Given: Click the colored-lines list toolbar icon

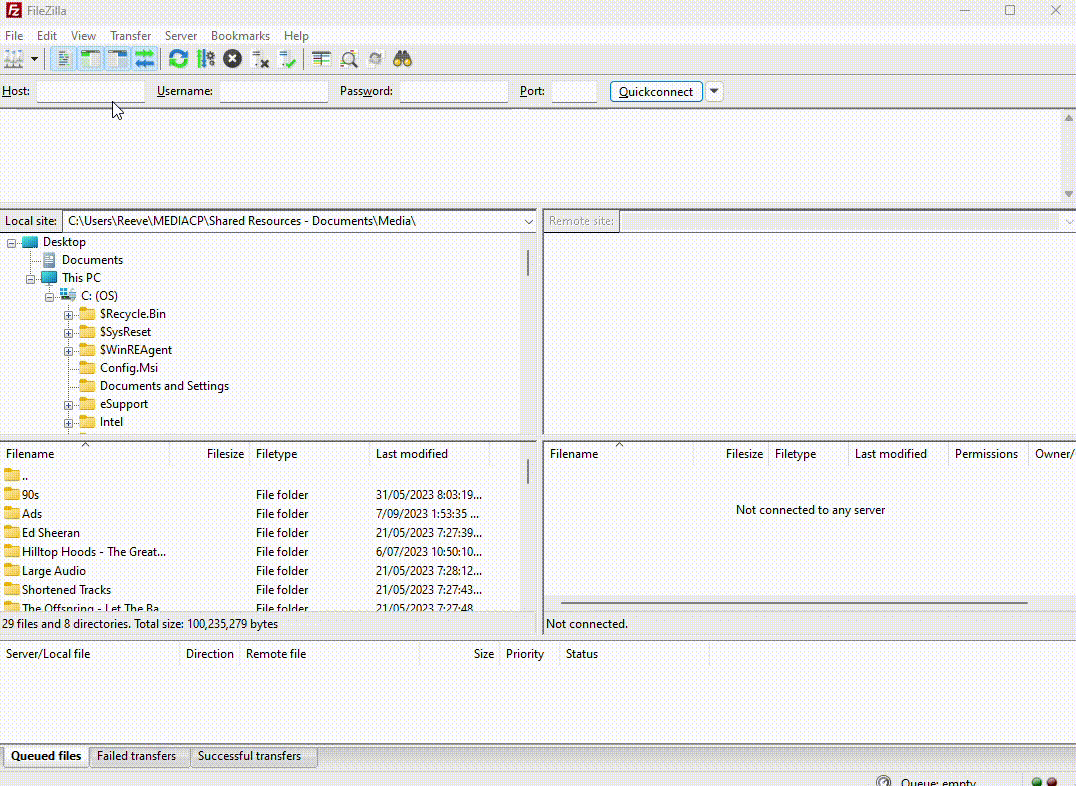Looking at the screenshot, I should [321, 59].
